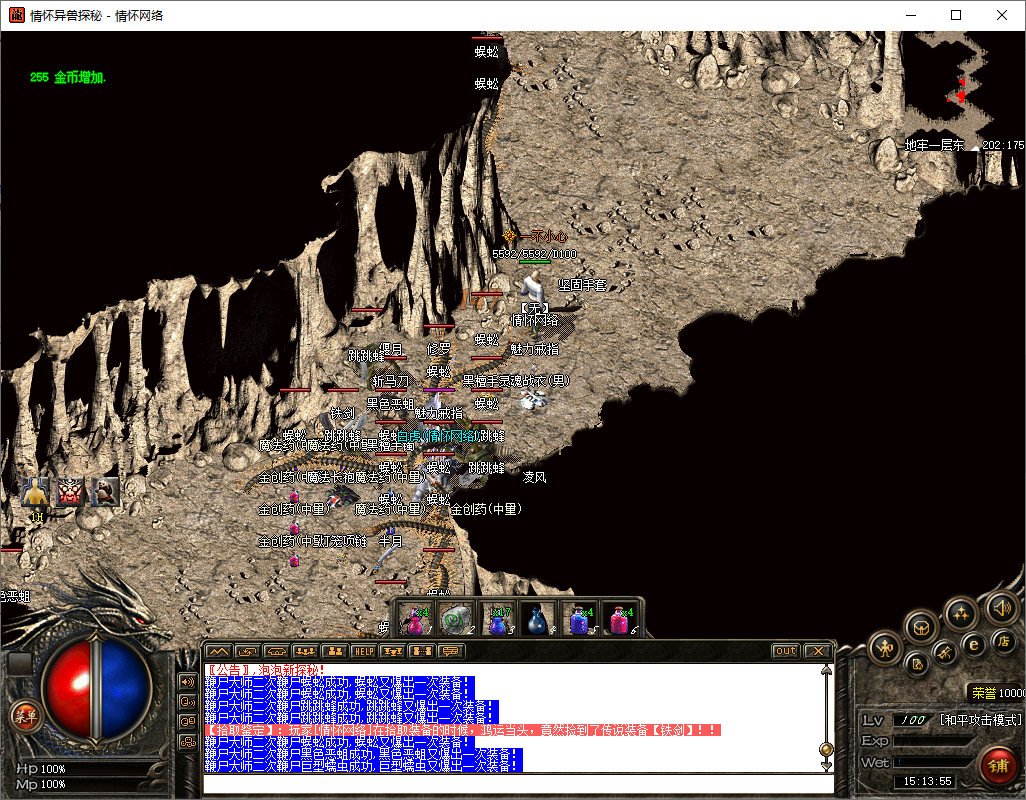
Task: Open the skills sparkle icon
Action: [x=961, y=614]
